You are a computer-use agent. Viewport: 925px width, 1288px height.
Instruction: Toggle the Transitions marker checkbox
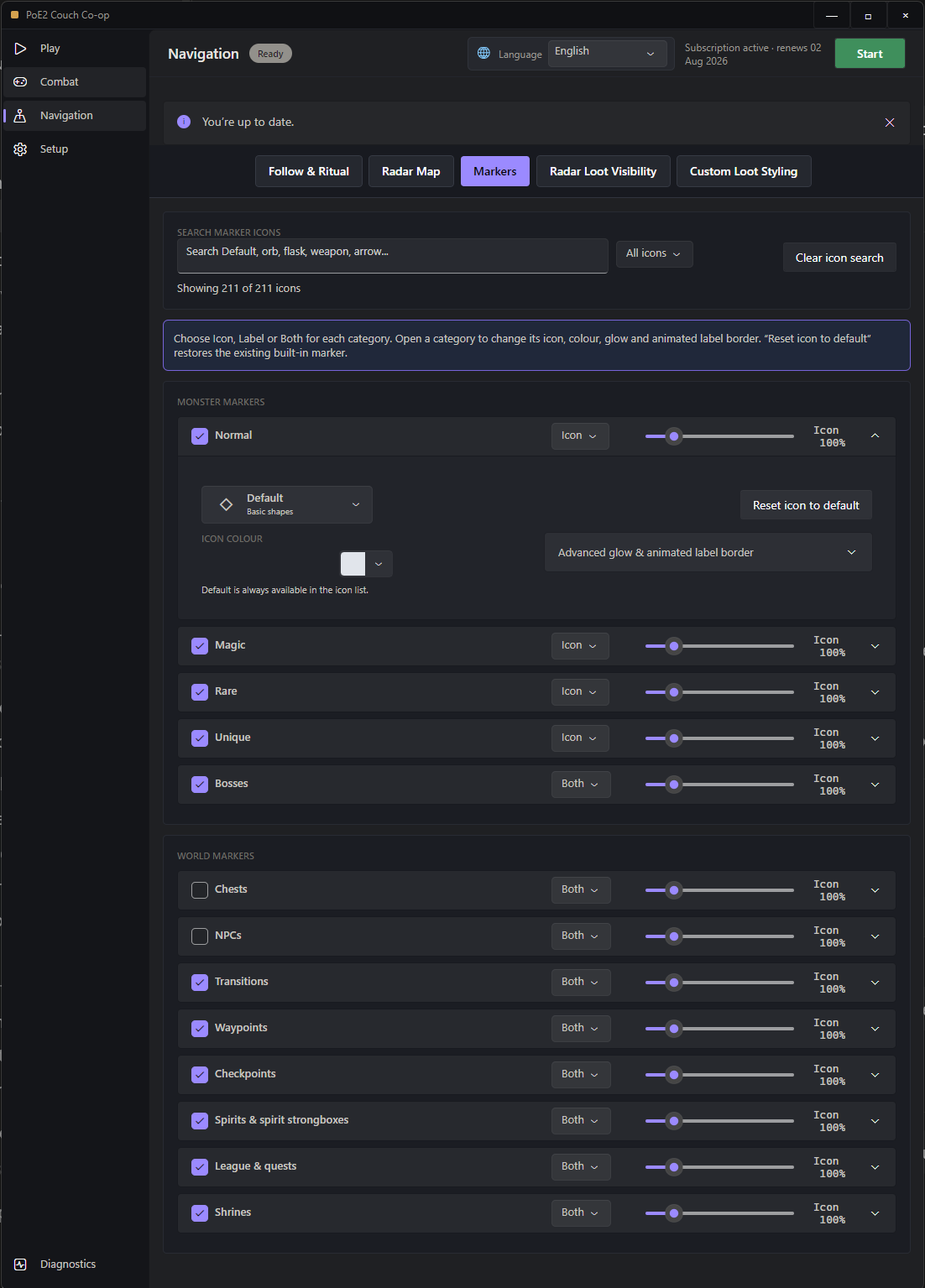(200, 983)
